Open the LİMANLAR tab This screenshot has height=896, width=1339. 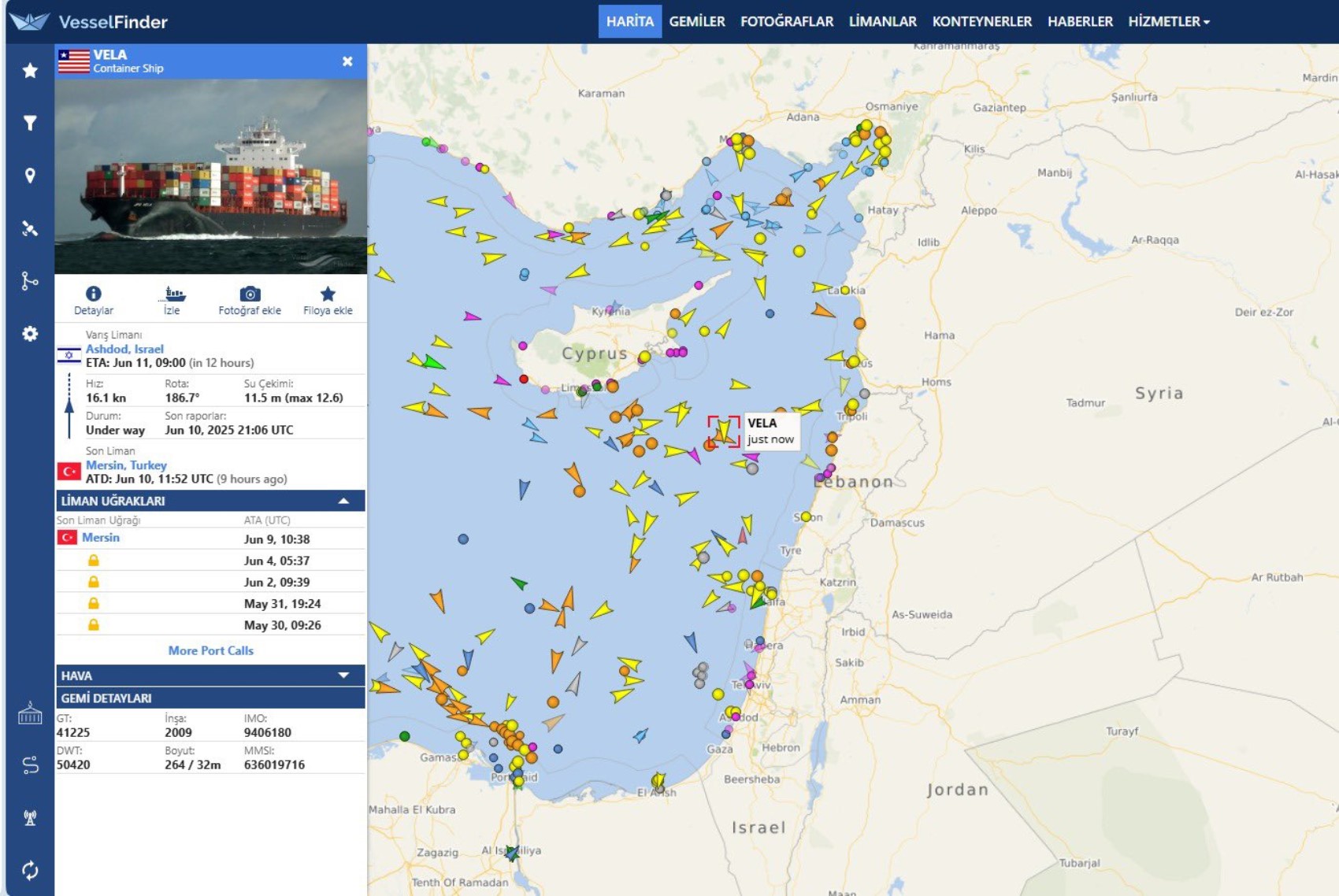click(x=882, y=22)
